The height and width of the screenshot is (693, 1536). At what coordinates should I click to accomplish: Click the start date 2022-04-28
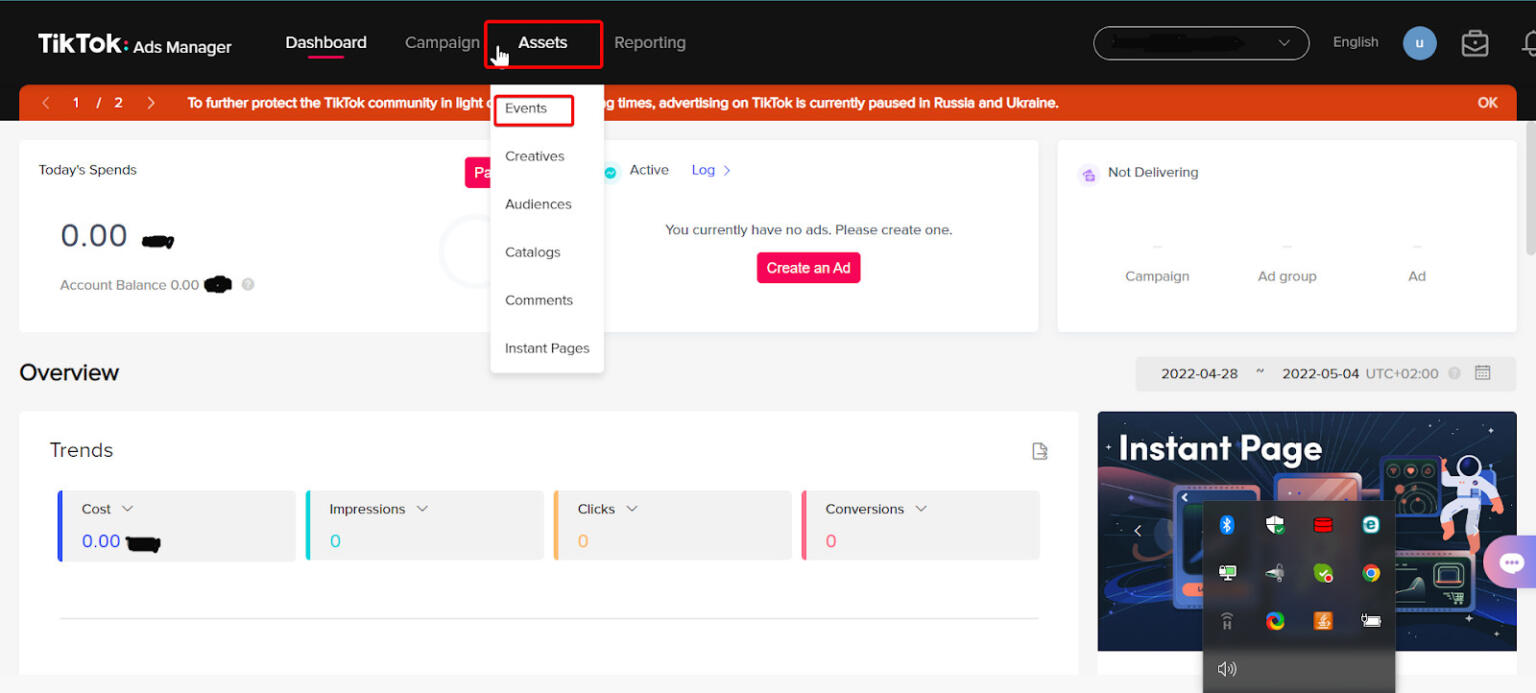click(1199, 374)
